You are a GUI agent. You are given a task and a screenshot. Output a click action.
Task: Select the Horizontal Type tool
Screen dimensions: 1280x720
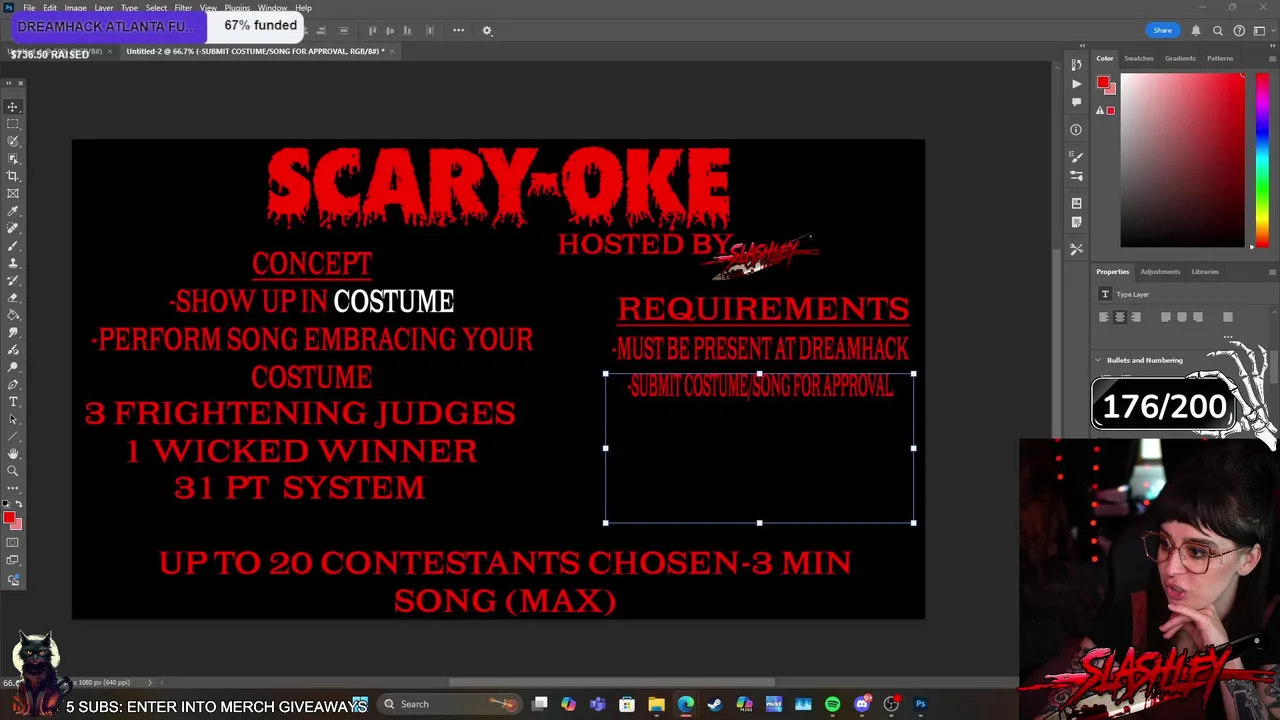(x=13, y=402)
